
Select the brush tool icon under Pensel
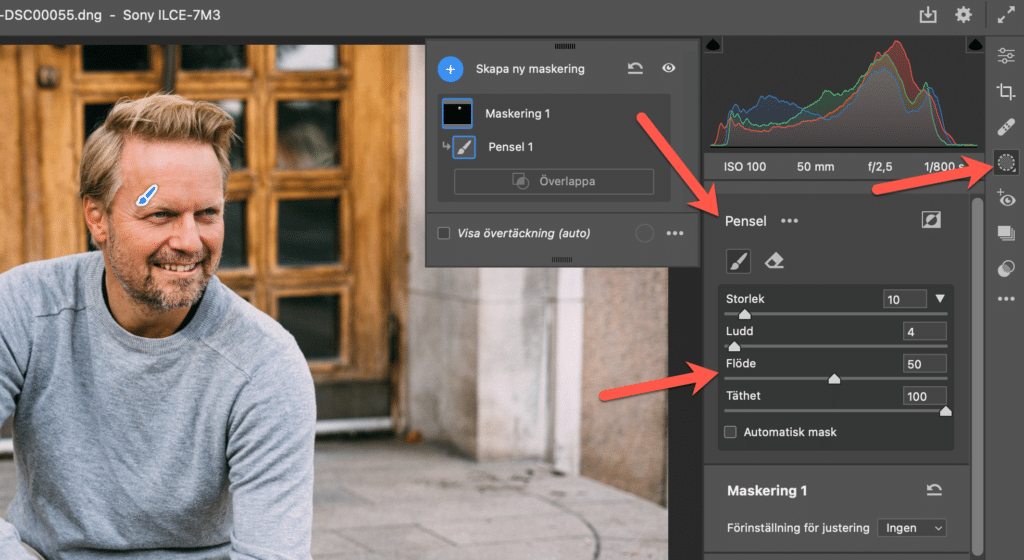737,261
